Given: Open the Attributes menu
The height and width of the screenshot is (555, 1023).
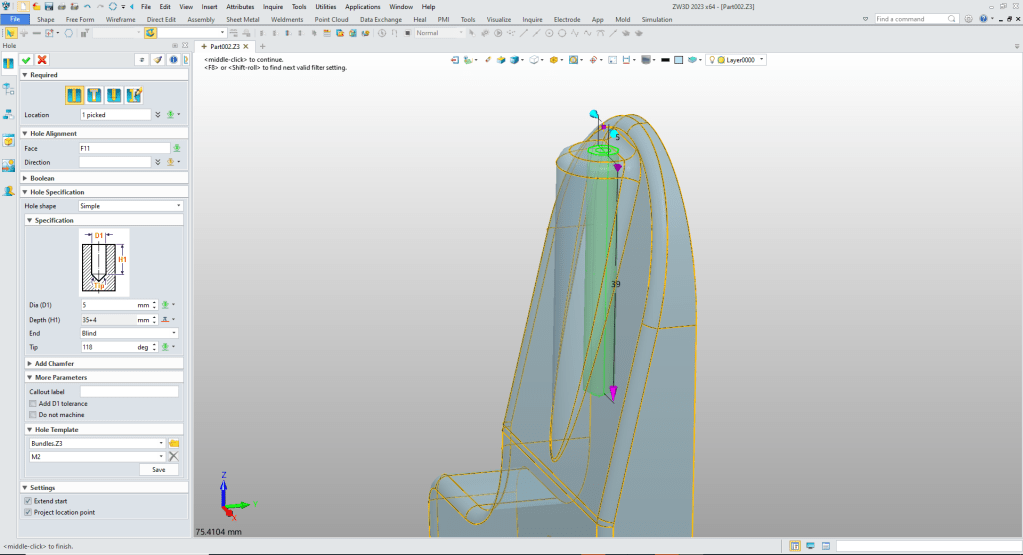Looking at the screenshot, I should coord(240,6).
